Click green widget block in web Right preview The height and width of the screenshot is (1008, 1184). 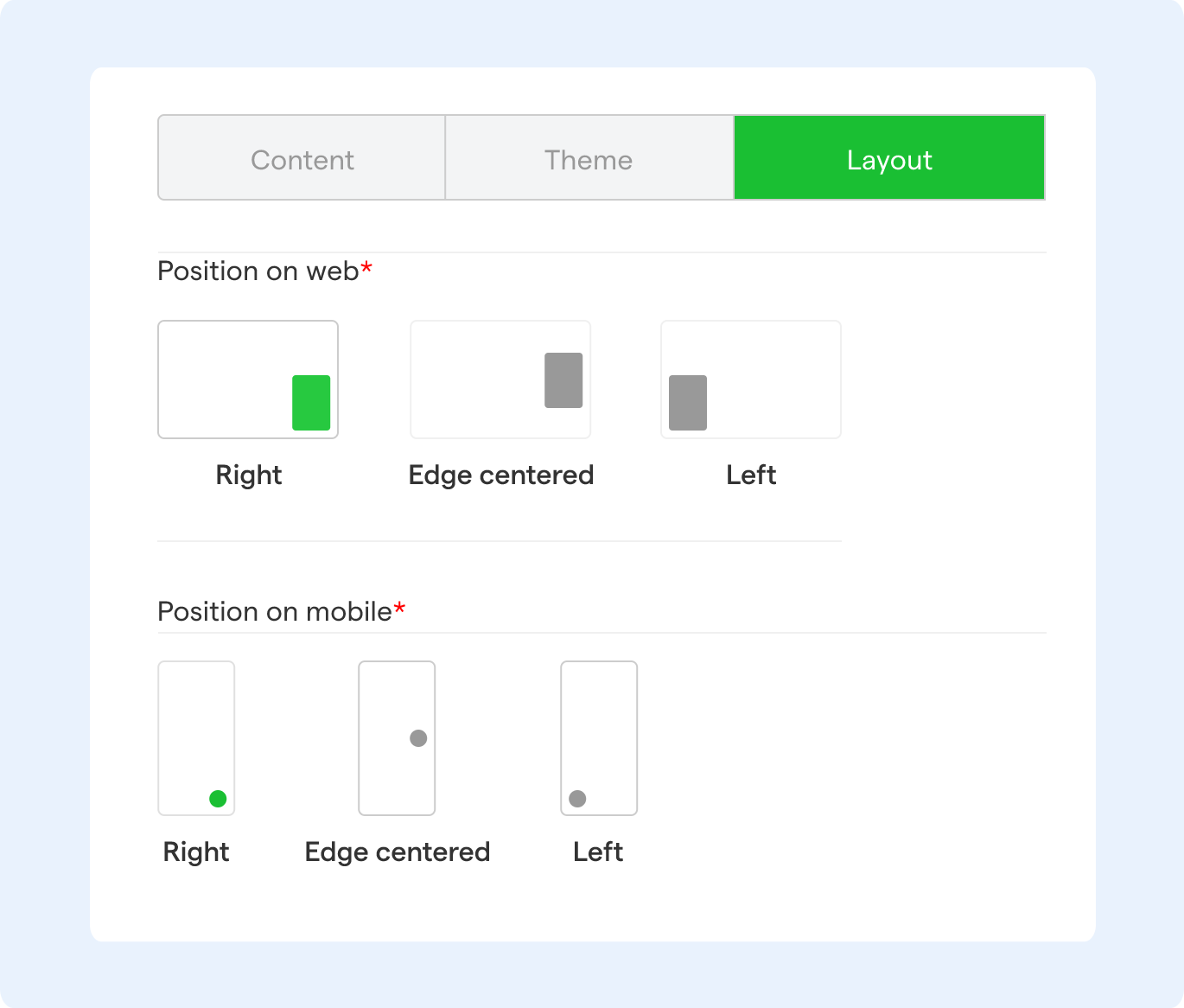(x=311, y=402)
